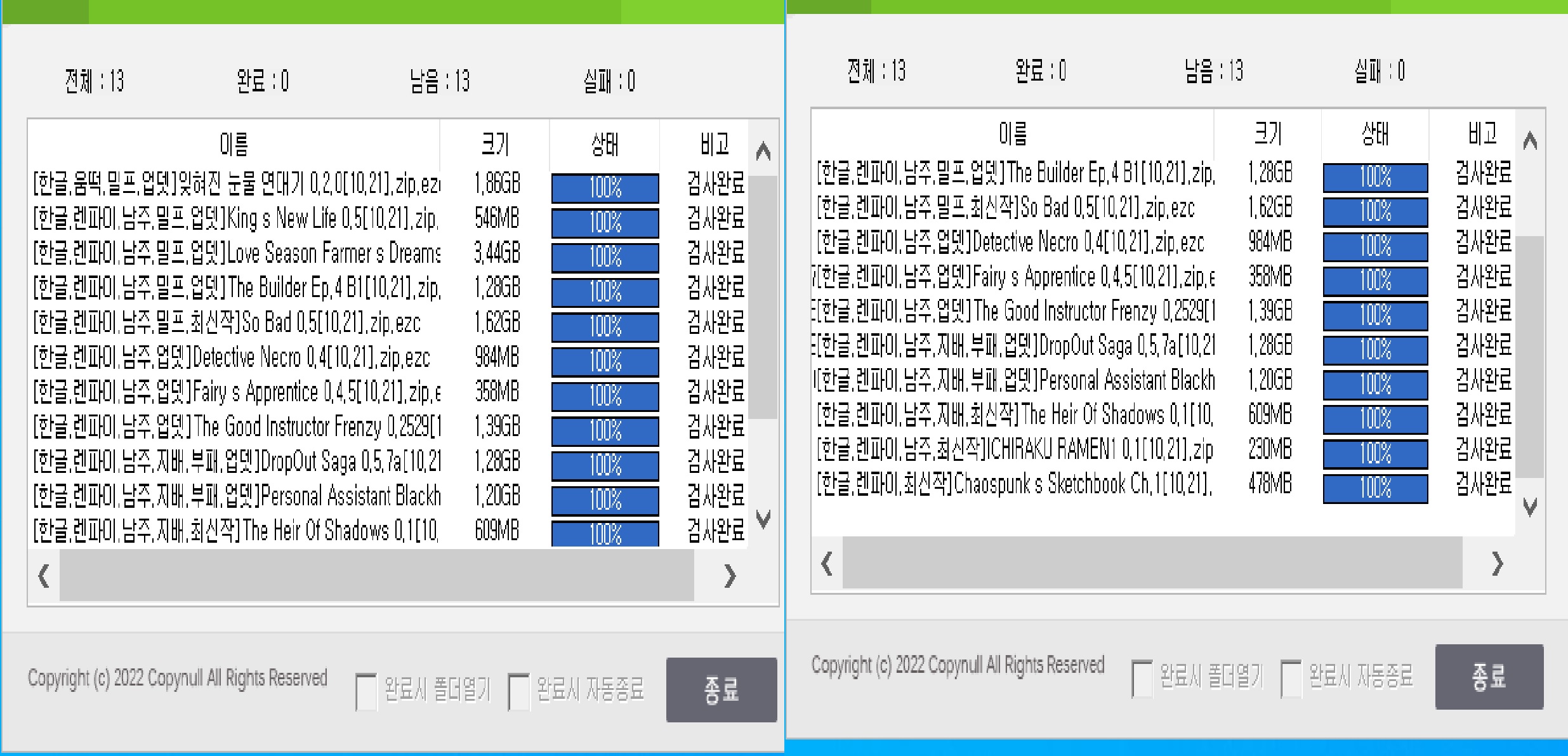Select the ICHIRAKU RAMEN1 0.1 row in right window
Image resolution: width=1568 pixels, height=756 pixels.
[x=1015, y=450]
